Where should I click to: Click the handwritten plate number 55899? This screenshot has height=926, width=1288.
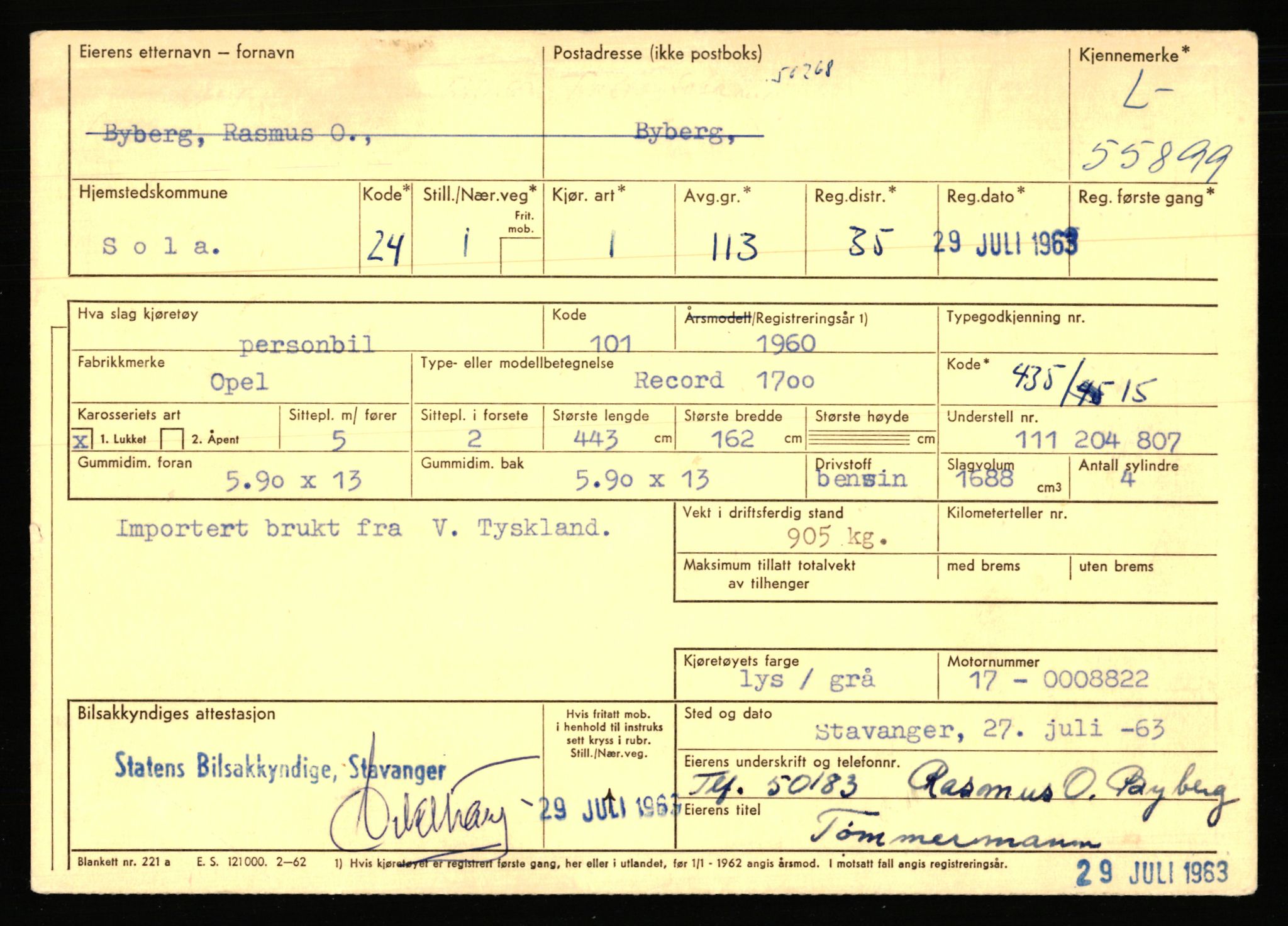click(x=1156, y=160)
